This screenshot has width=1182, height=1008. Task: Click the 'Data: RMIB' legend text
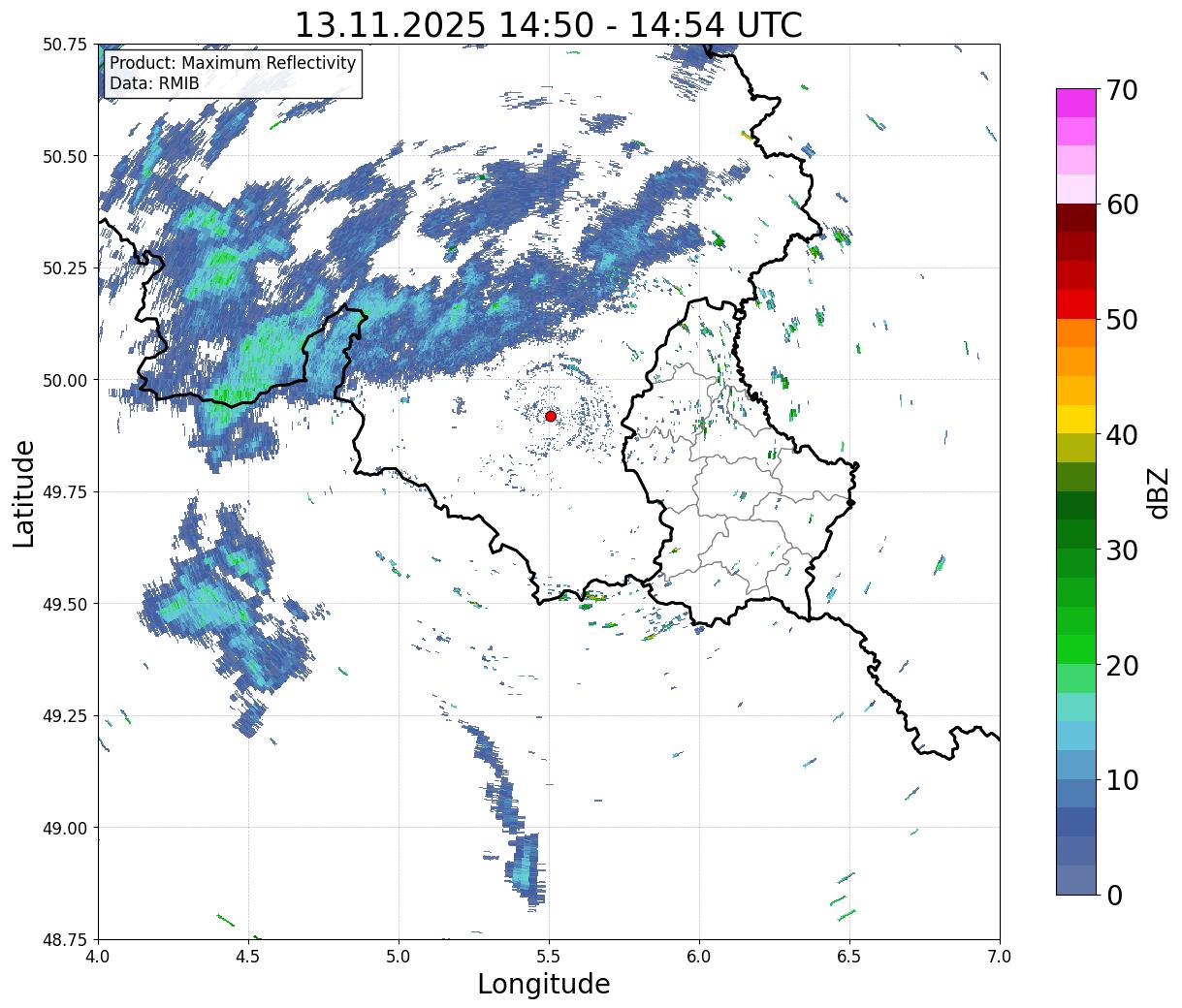pyautogui.click(x=154, y=83)
